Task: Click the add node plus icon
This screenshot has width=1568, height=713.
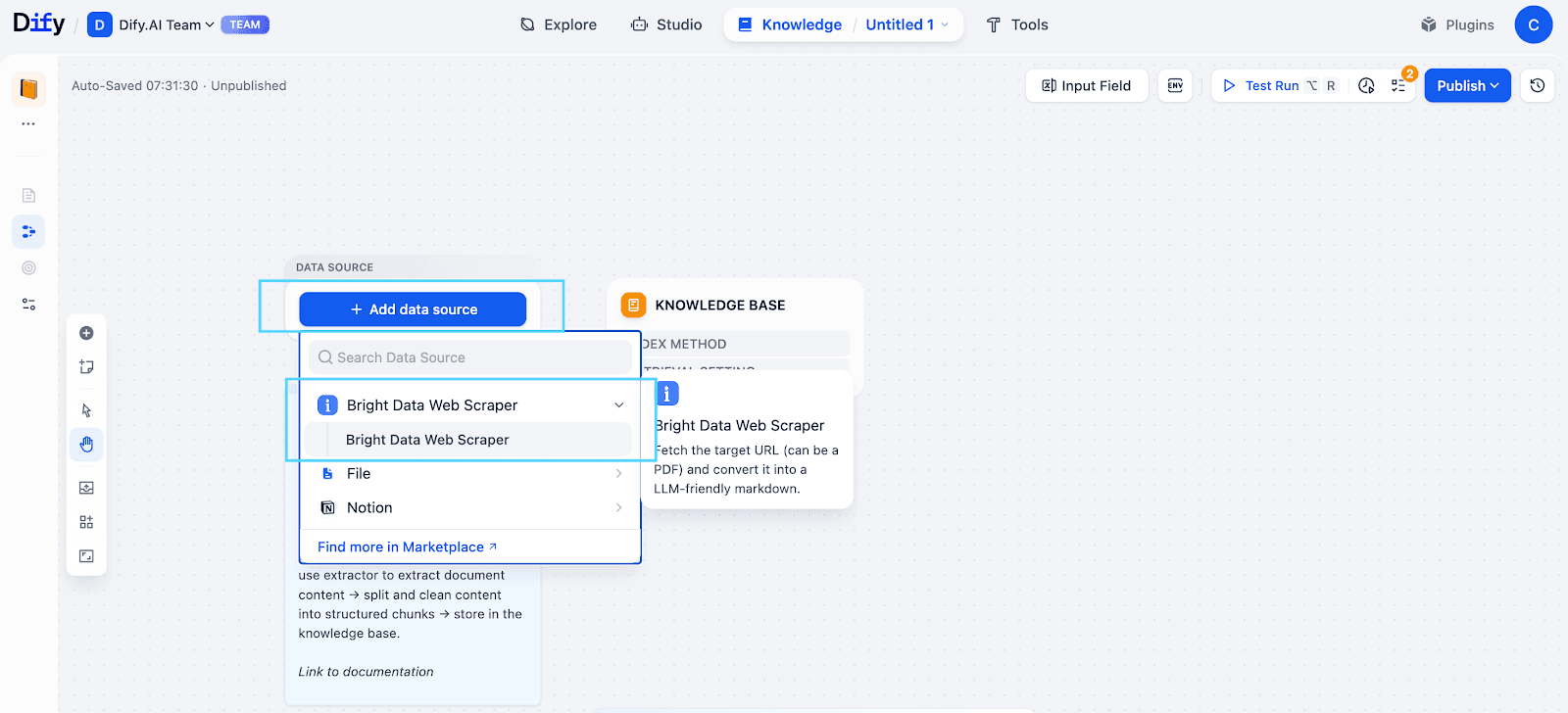Action: tap(86, 333)
